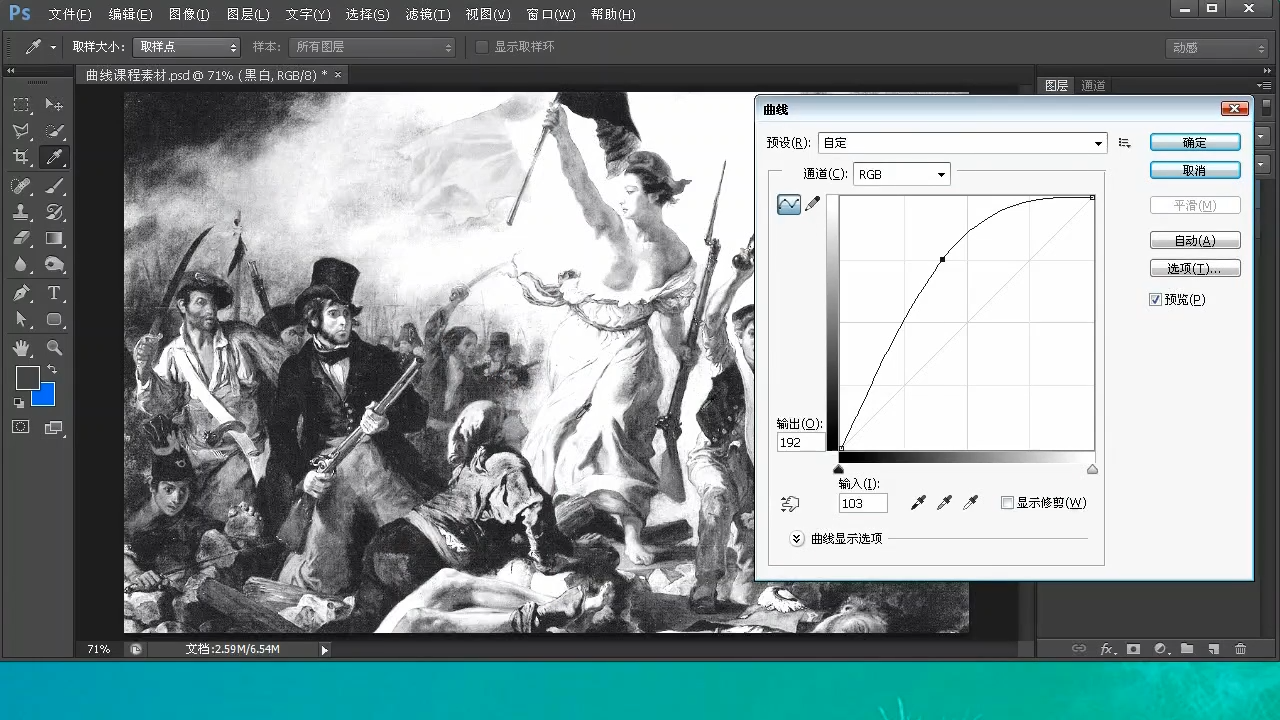This screenshot has height=720, width=1280.
Task: Open the 取样大小 sample size dropdown
Action: point(187,47)
